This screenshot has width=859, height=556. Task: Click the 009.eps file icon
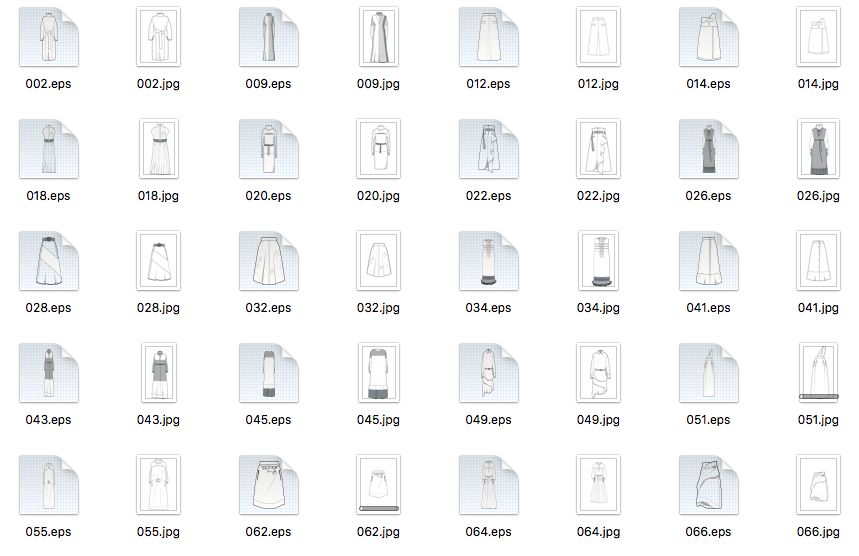269,37
